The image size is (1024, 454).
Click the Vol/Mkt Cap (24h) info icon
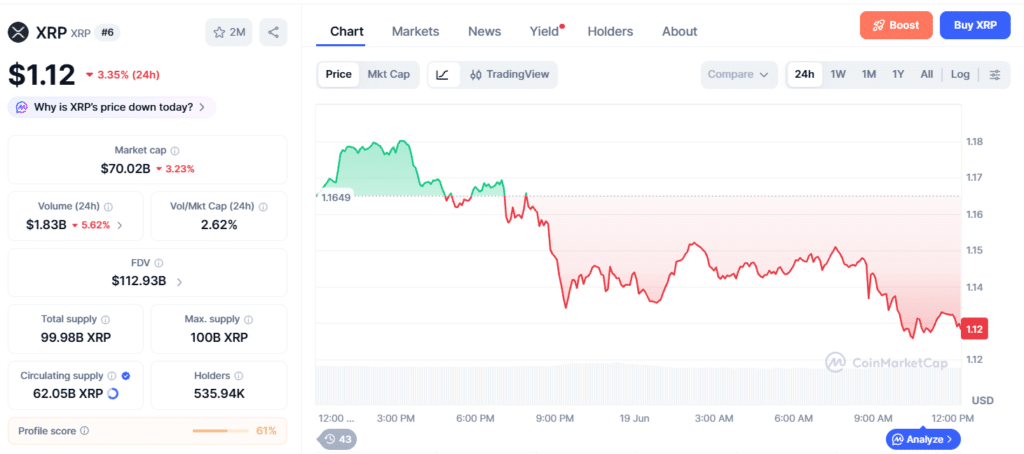(x=263, y=206)
